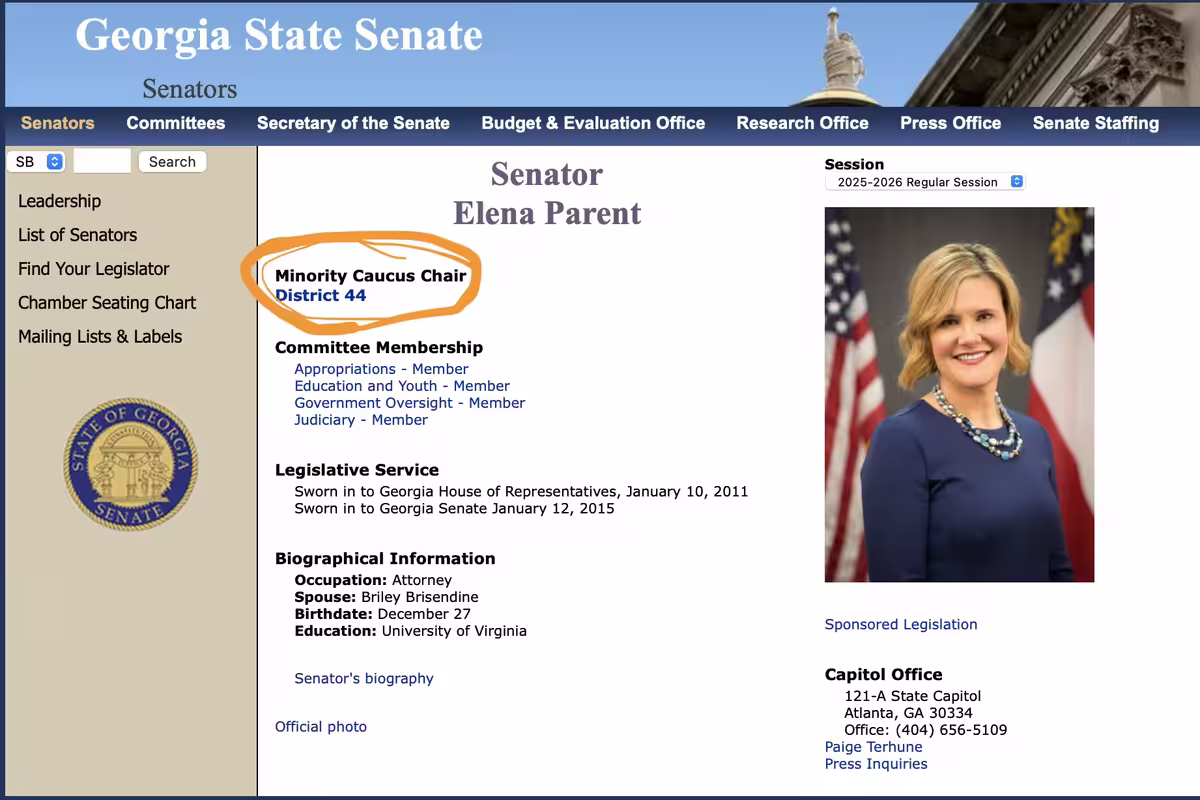Viewport: 1200px width, 800px height.
Task: Click the Senate sworn-in January 12, 2015 line
Action: pyautogui.click(x=454, y=508)
